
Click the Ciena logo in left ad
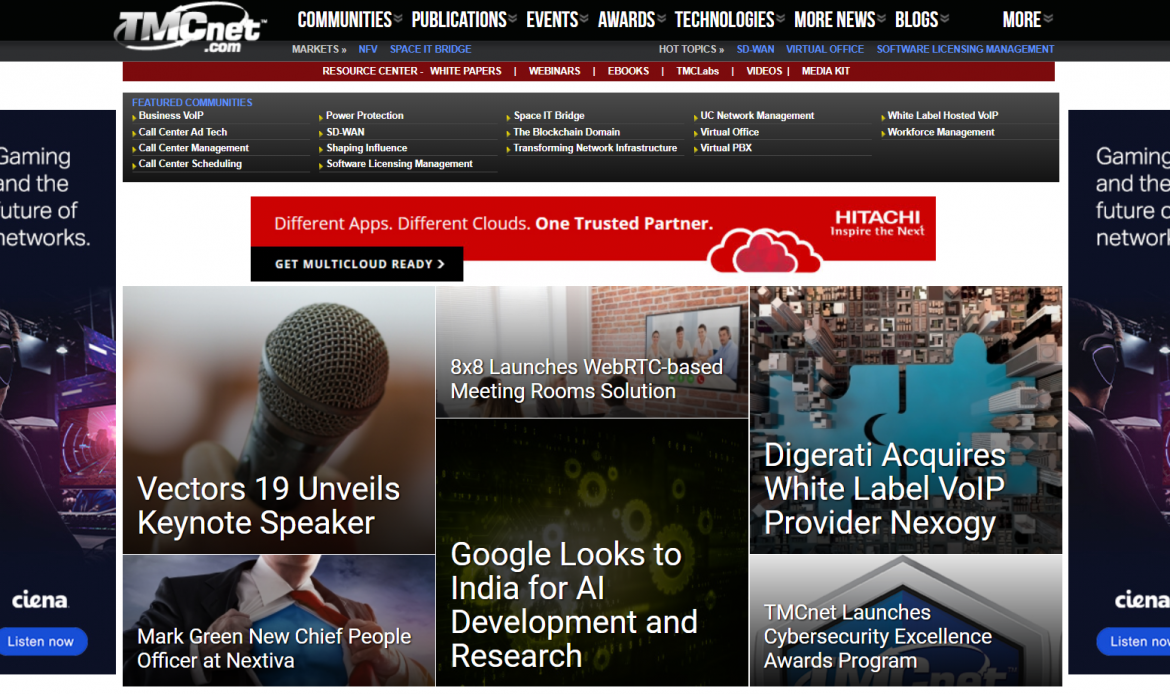click(40, 600)
